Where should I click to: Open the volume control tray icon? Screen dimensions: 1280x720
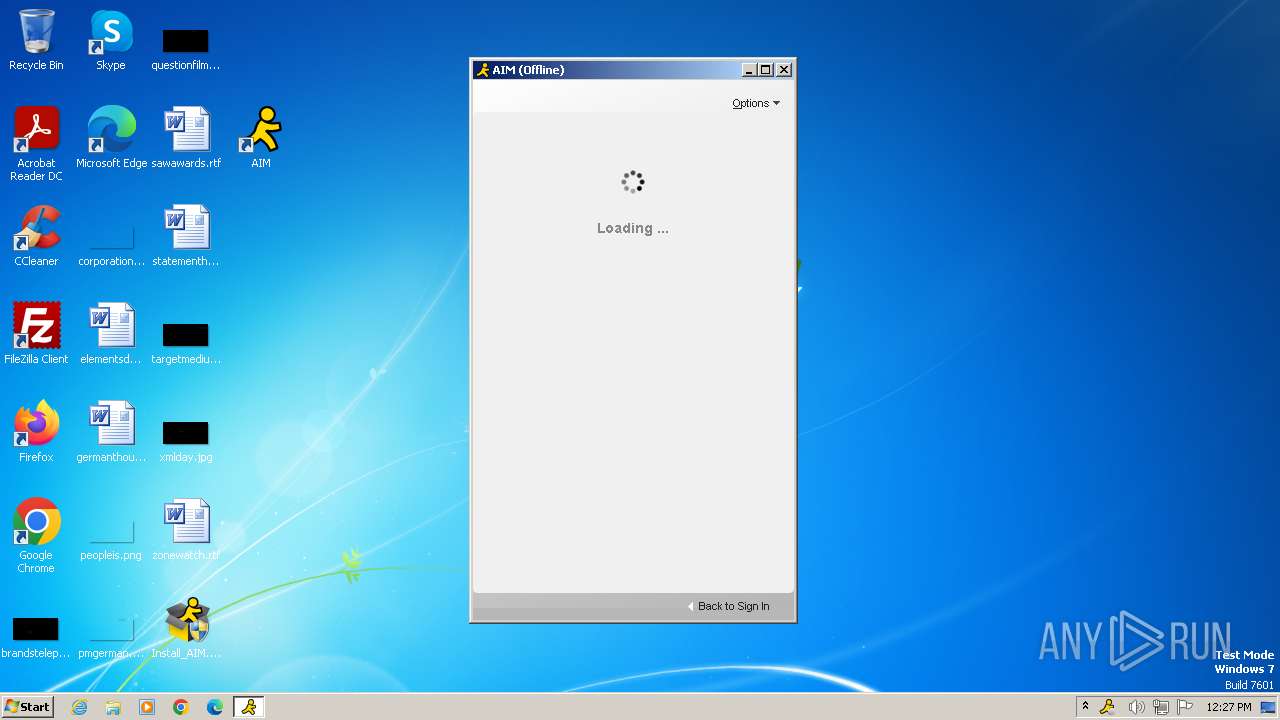(1136, 707)
